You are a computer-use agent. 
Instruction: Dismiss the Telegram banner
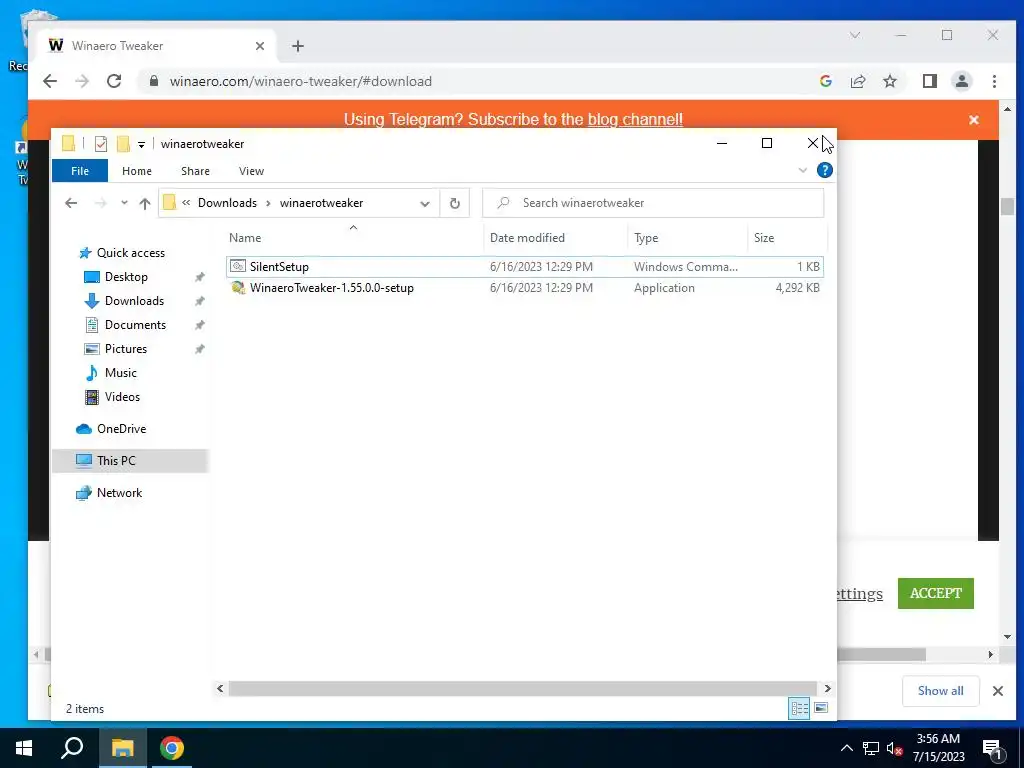pyautogui.click(x=974, y=120)
